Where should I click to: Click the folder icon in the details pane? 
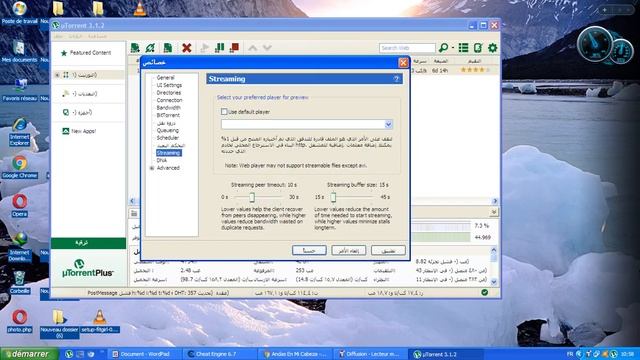tap(134, 213)
